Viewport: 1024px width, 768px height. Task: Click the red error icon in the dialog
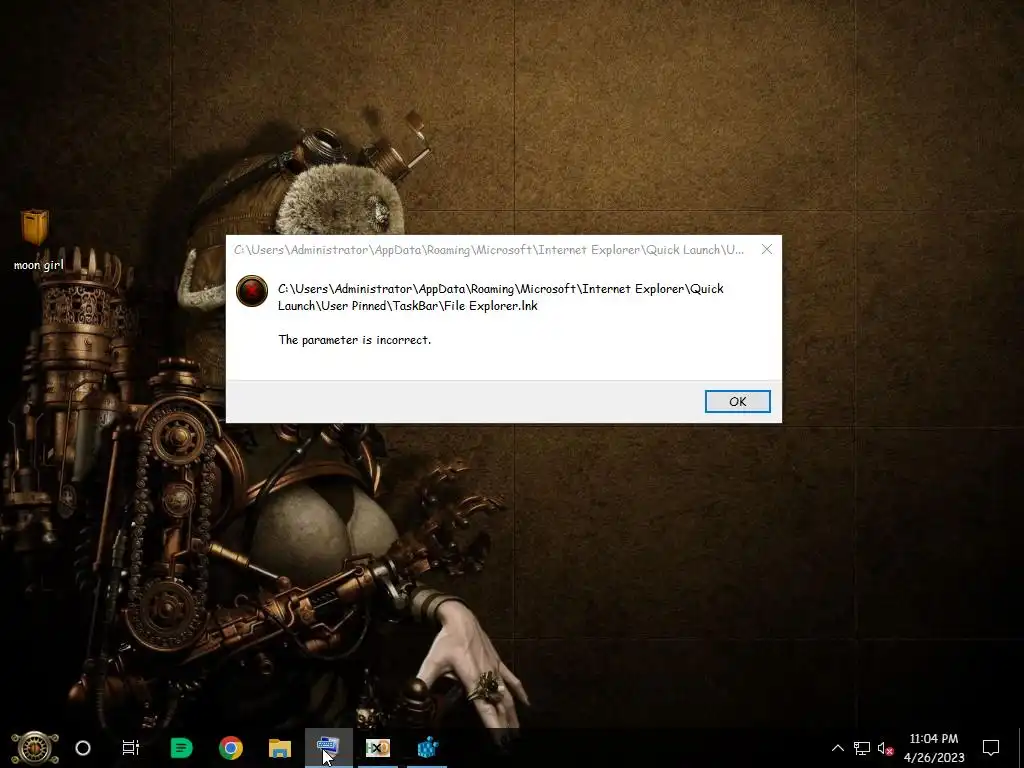coord(252,291)
